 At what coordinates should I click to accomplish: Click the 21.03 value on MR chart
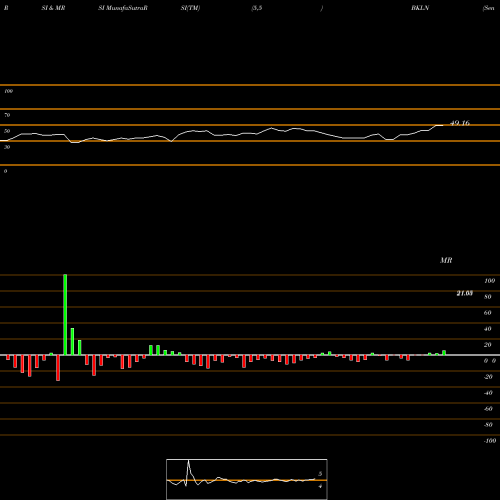pyautogui.click(x=465, y=293)
